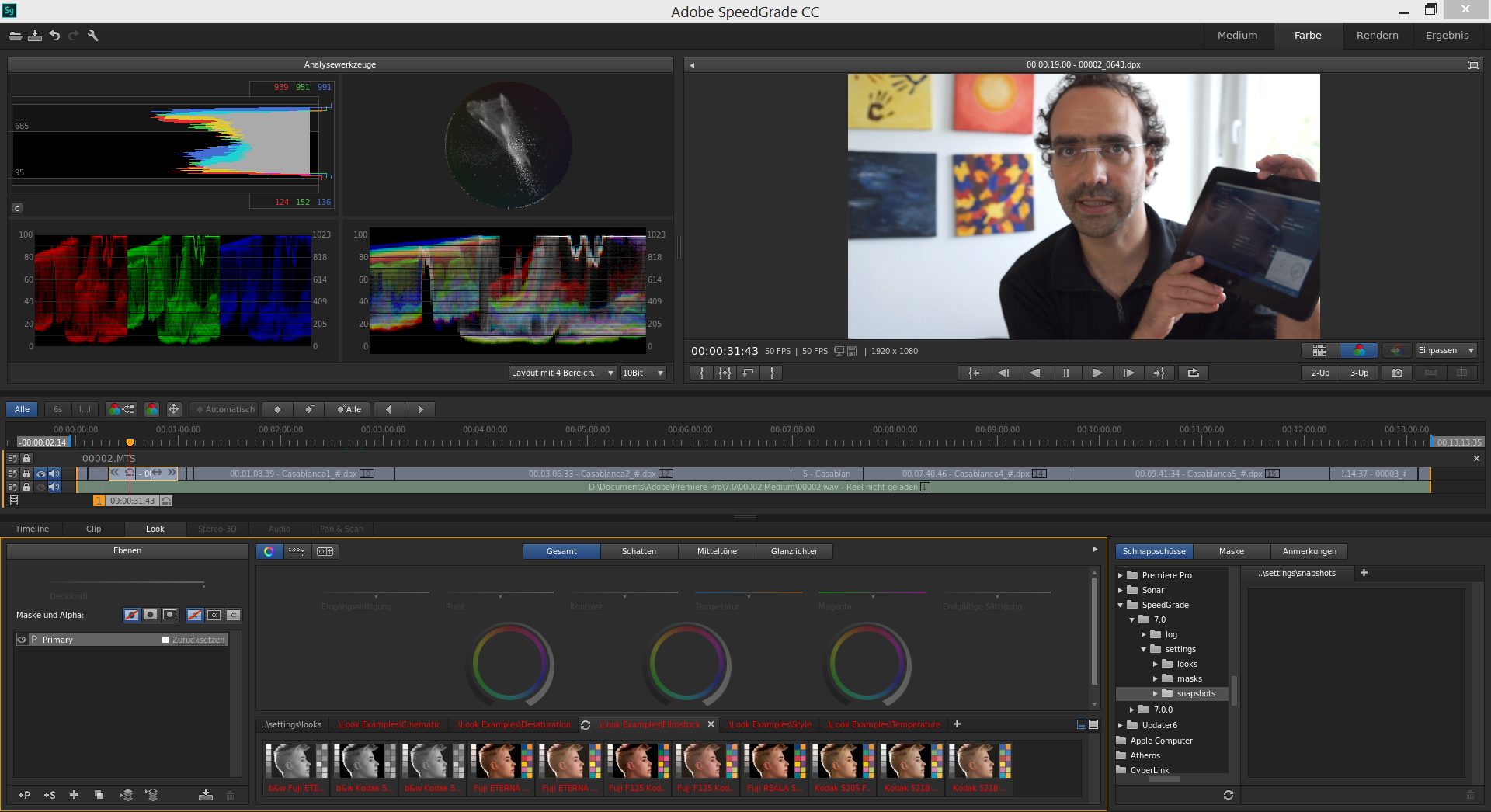Undo the last action
This screenshot has height=812, width=1491.
[x=54, y=36]
